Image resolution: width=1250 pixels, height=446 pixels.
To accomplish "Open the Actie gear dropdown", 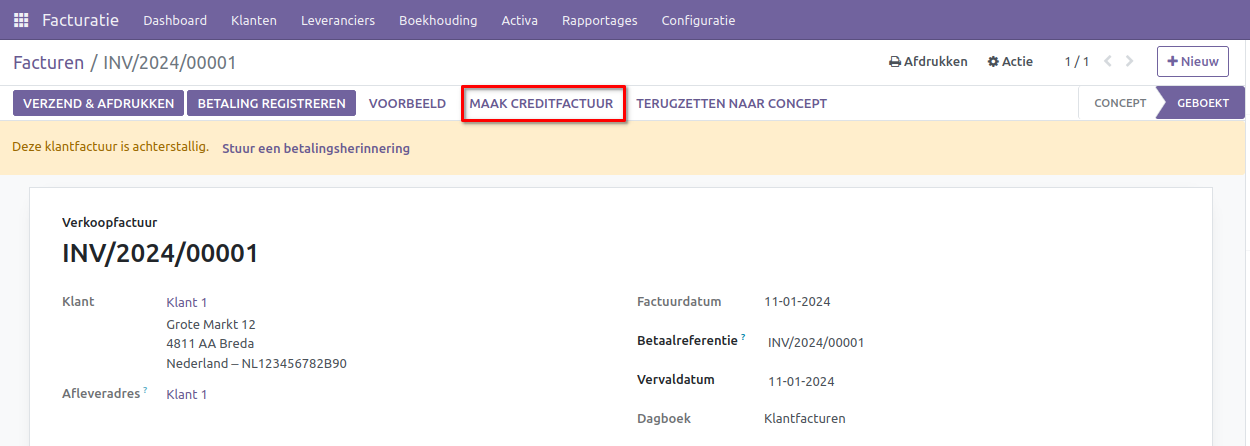I will coord(1010,62).
